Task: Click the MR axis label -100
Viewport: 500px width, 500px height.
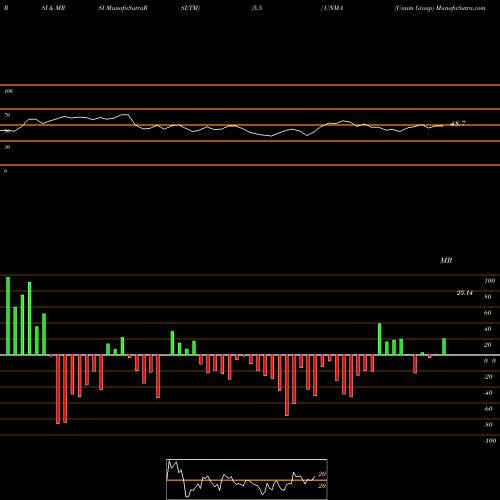Action: (x=490, y=441)
